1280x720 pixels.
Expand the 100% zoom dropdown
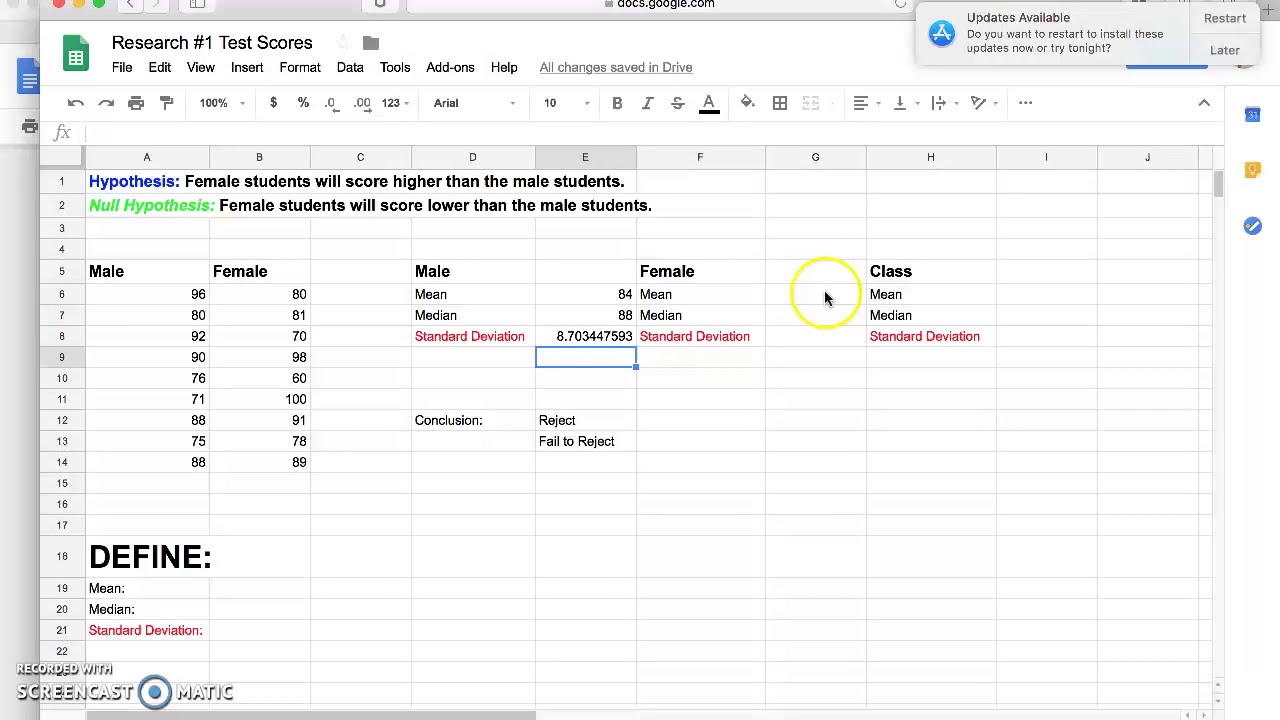(x=222, y=103)
